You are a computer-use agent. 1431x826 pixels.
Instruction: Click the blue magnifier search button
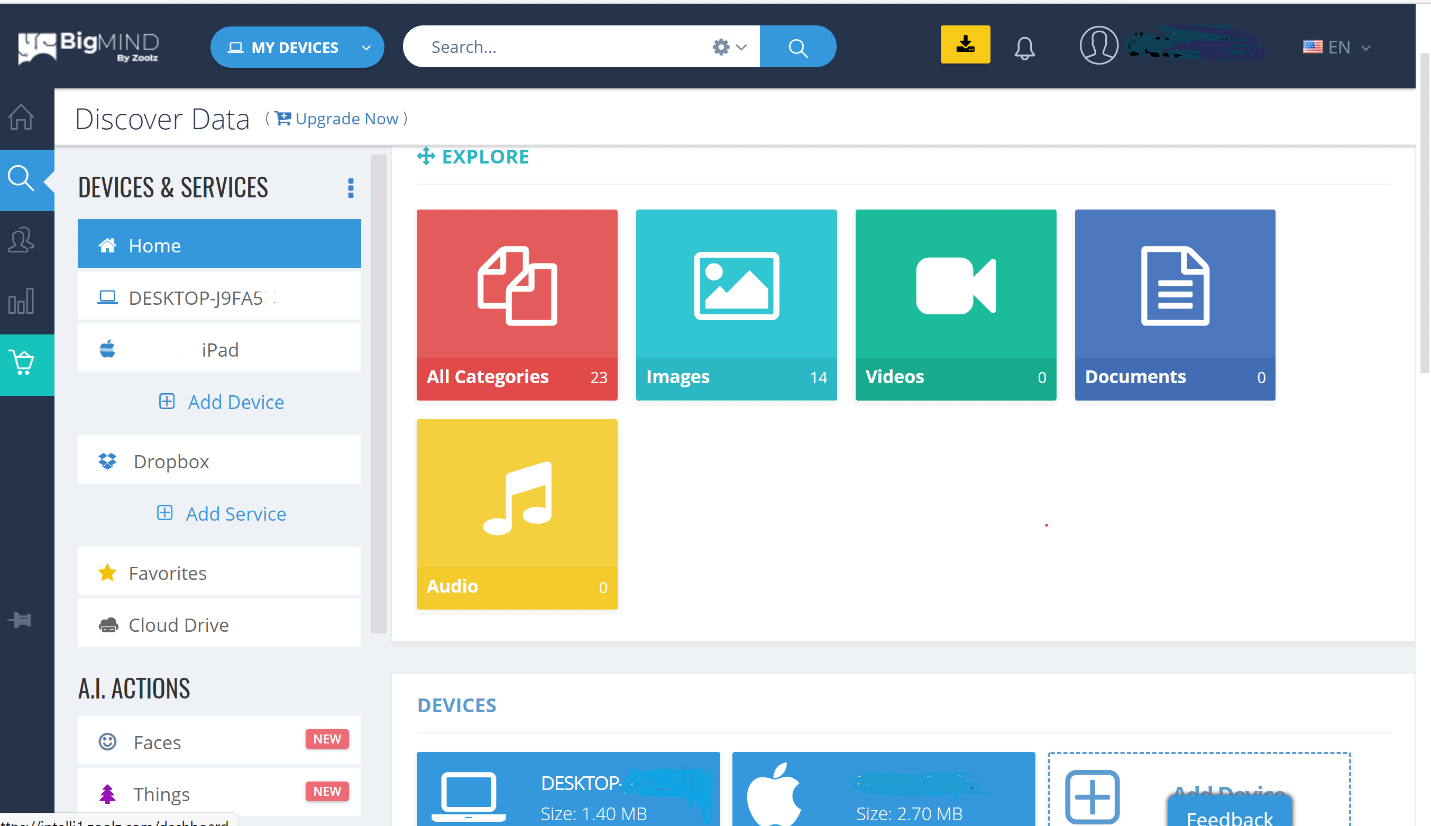[798, 47]
